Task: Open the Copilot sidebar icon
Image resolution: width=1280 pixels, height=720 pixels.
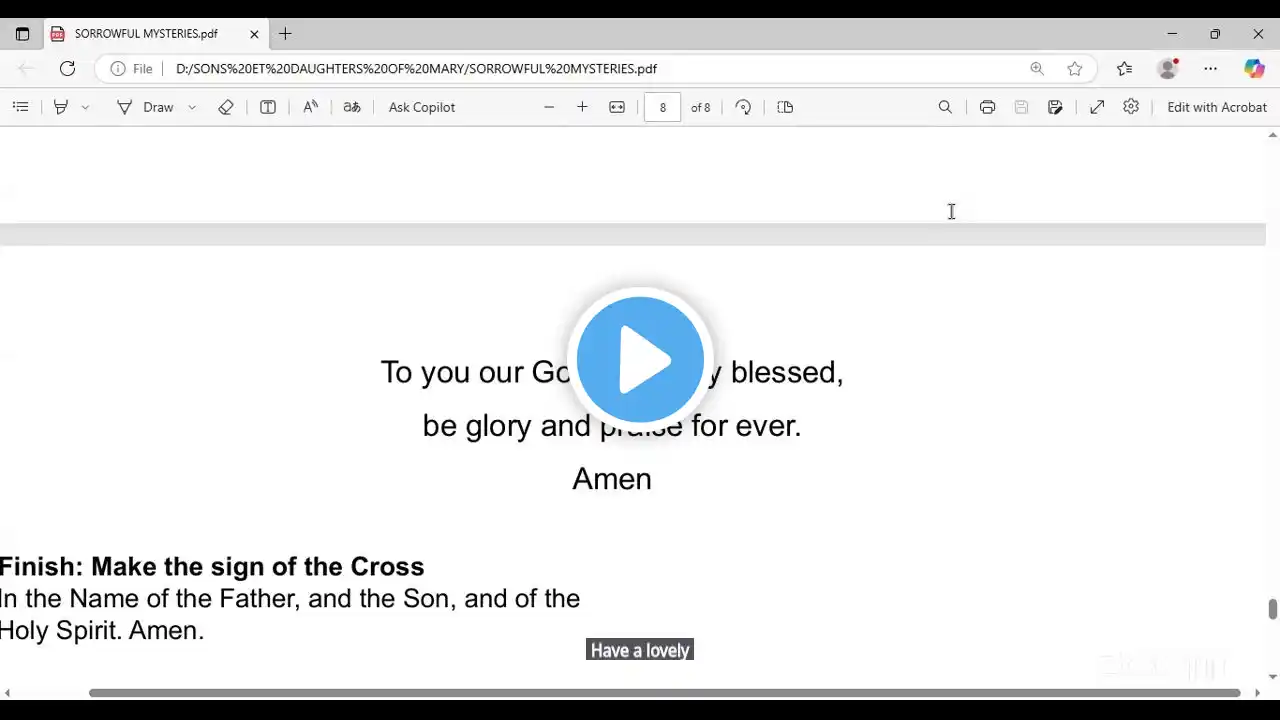Action: (x=1254, y=69)
